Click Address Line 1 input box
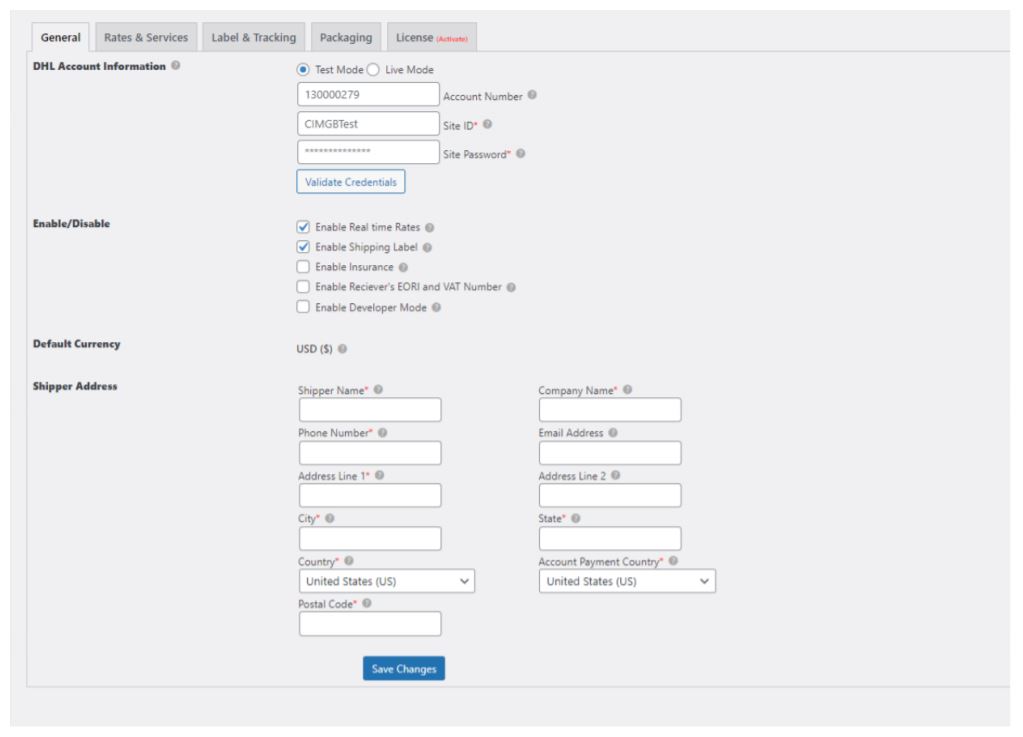 [370, 495]
